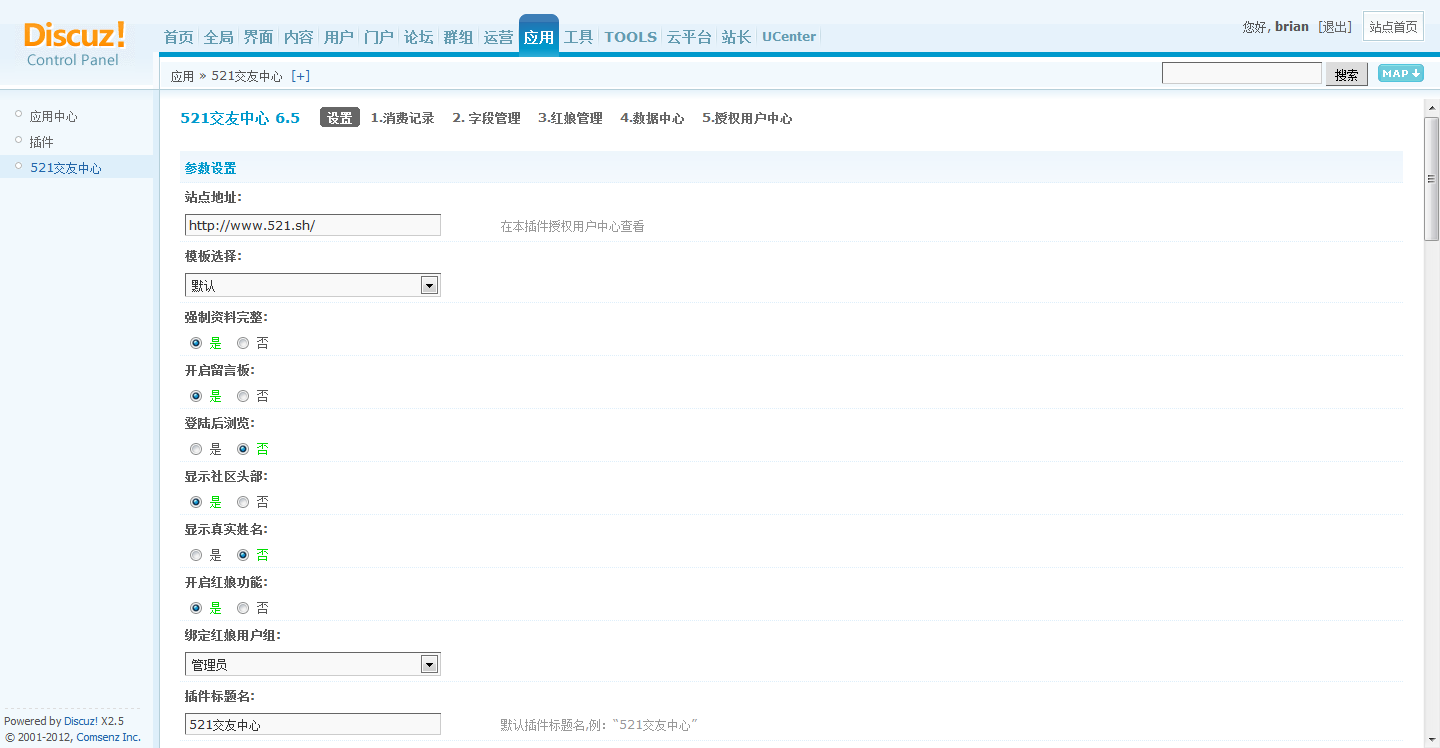Open the 论坛 top menu
1440x748 pixels.
tap(419, 37)
